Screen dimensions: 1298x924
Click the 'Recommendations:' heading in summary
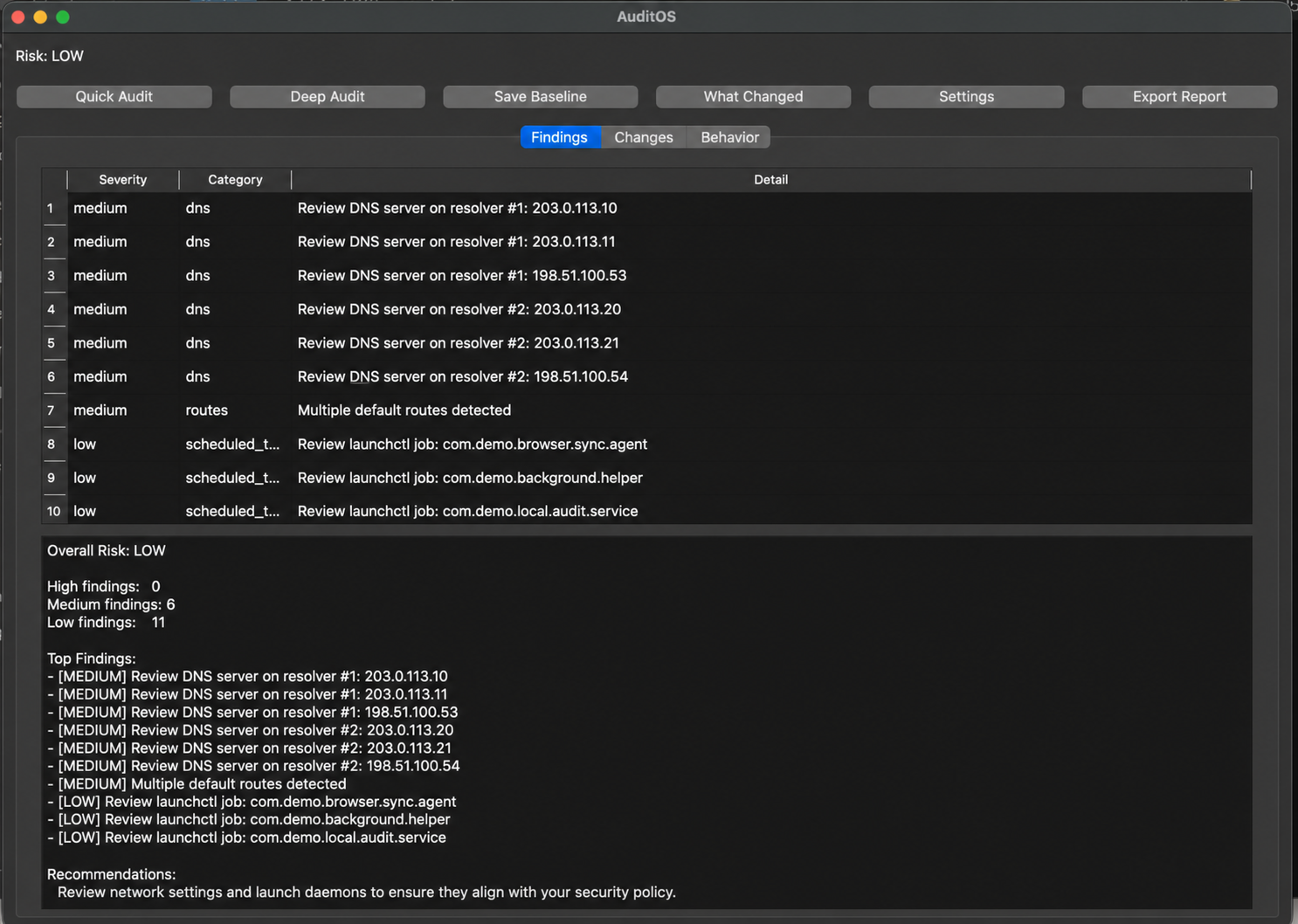(x=111, y=874)
